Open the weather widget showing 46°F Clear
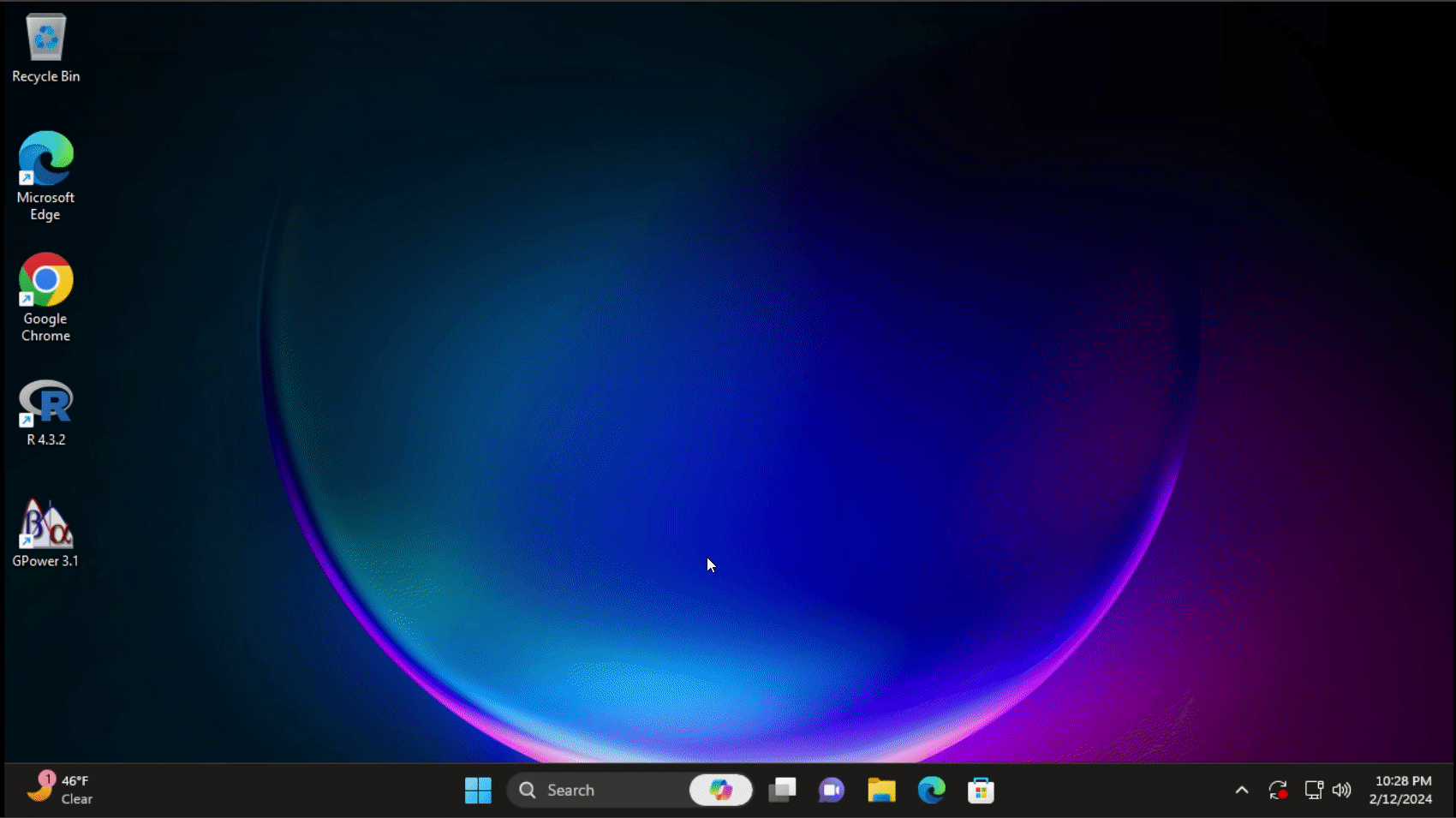Image resolution: width=1456 pixels, height=818 pixels. [60, 790]
